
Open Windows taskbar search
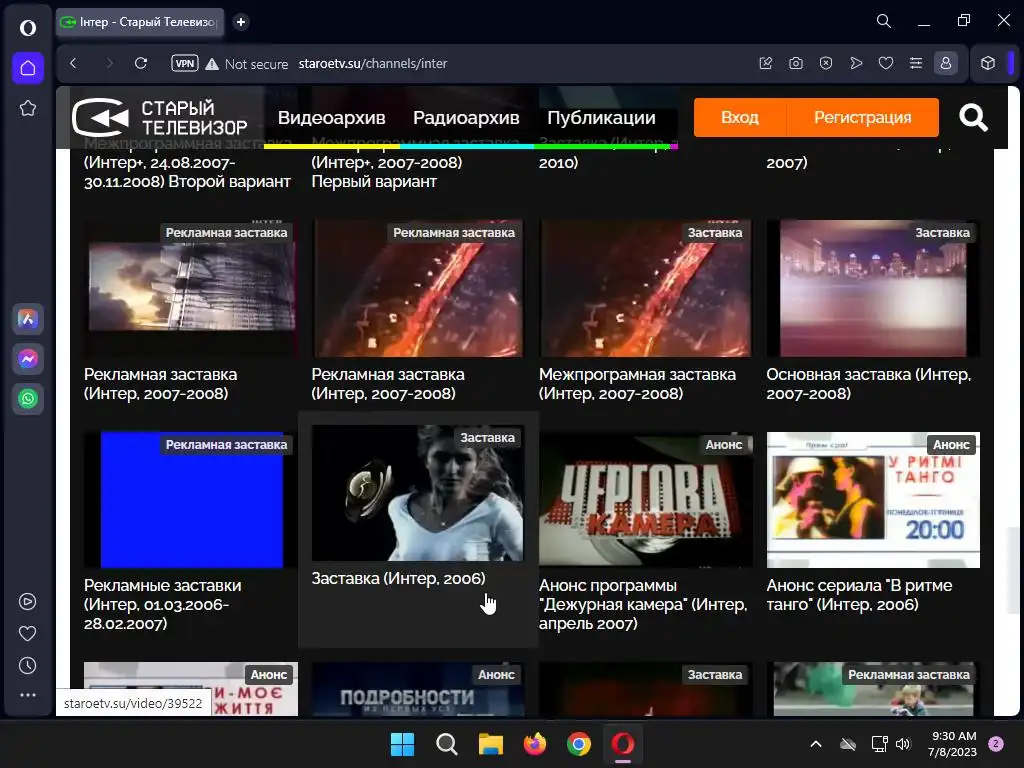coord(447,744)
